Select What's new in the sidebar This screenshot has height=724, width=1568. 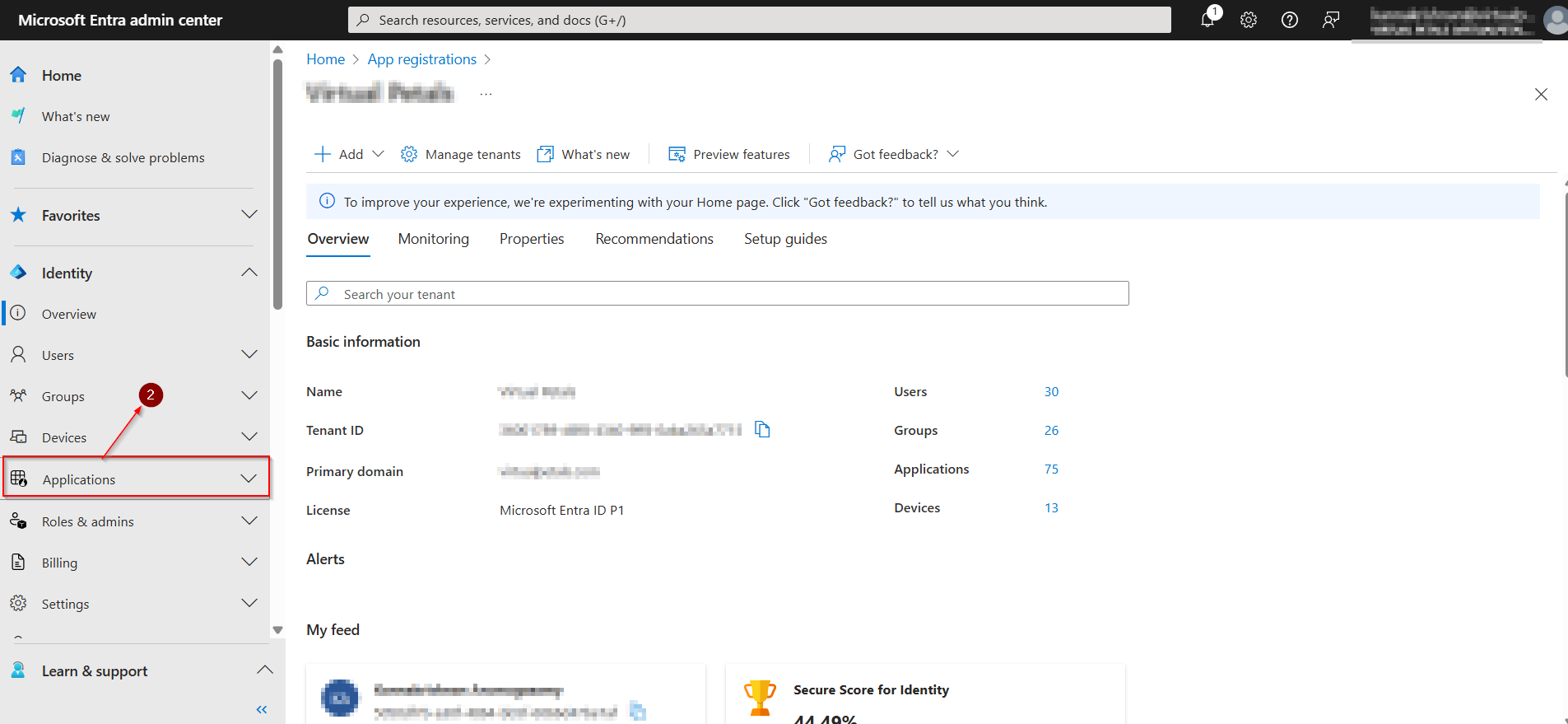point(76,116)
